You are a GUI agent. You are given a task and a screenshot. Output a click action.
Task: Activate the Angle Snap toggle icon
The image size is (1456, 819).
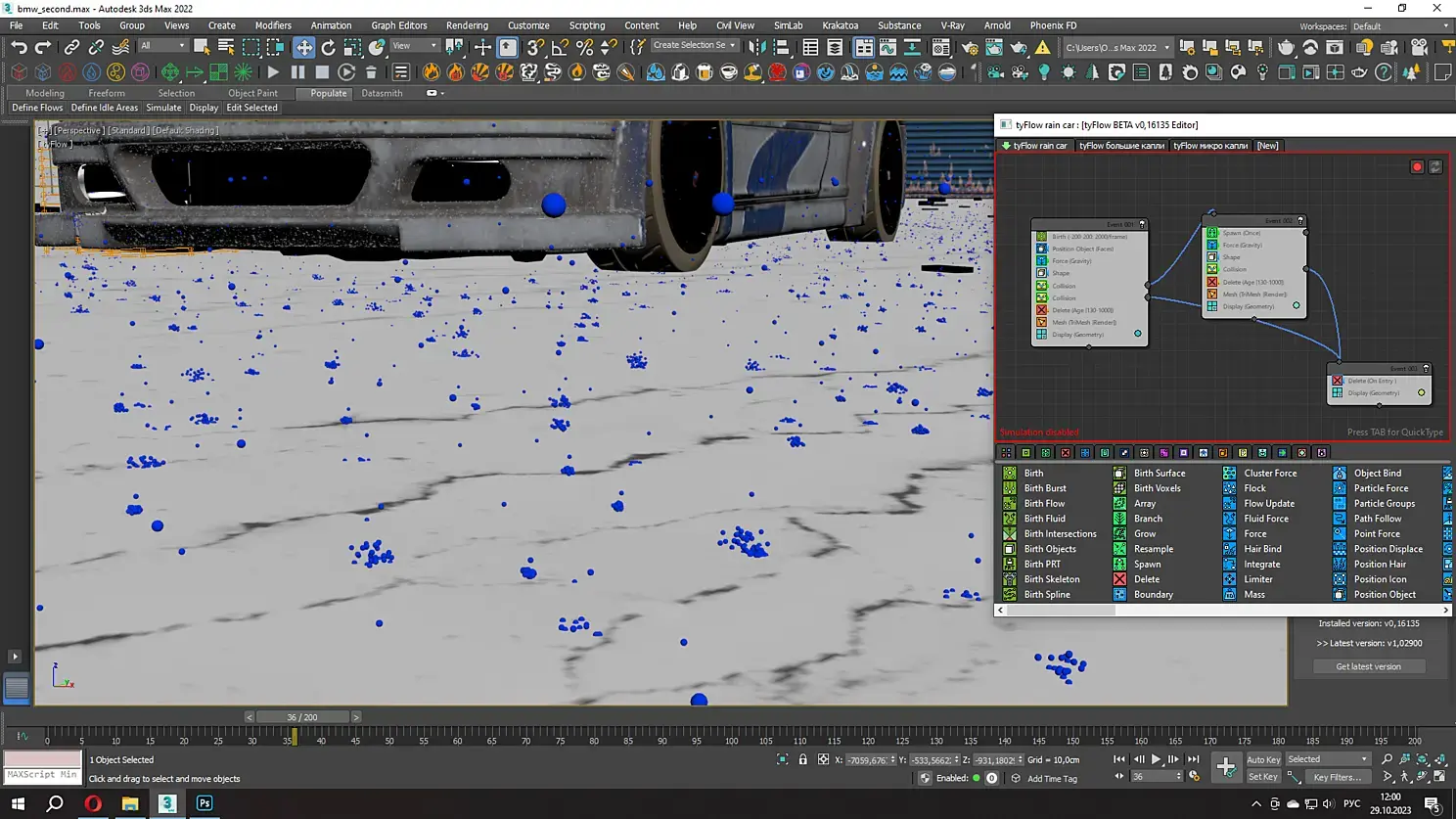(560, 47)
